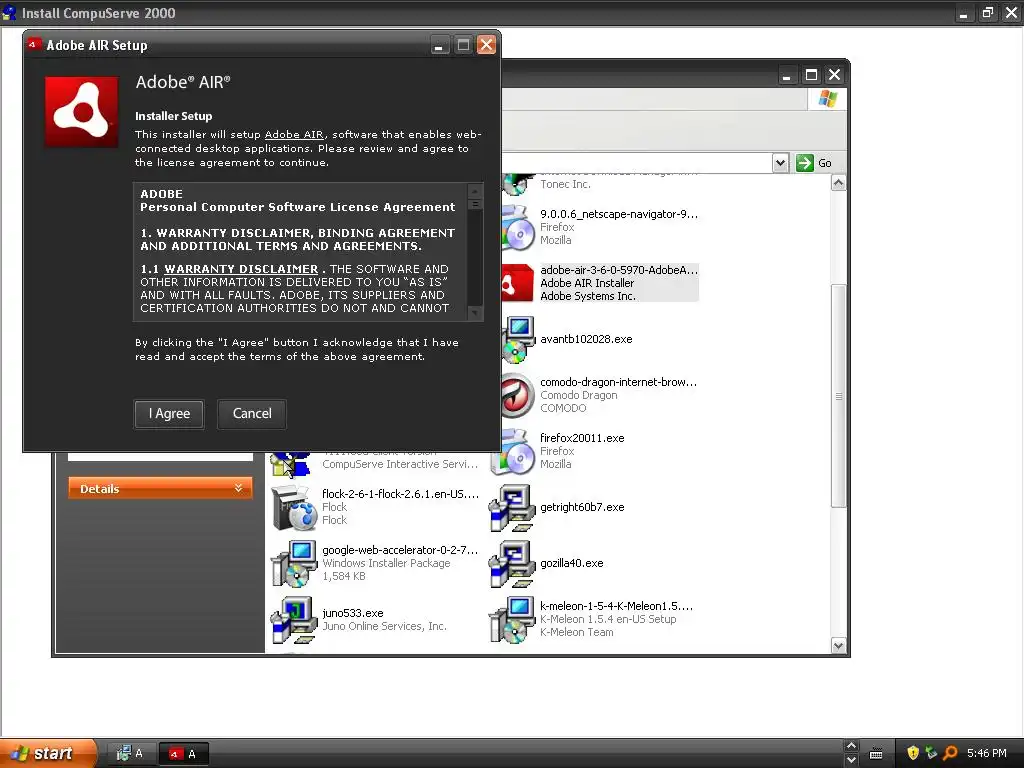Maximize the Explorer window behind installer

[811, 75]
